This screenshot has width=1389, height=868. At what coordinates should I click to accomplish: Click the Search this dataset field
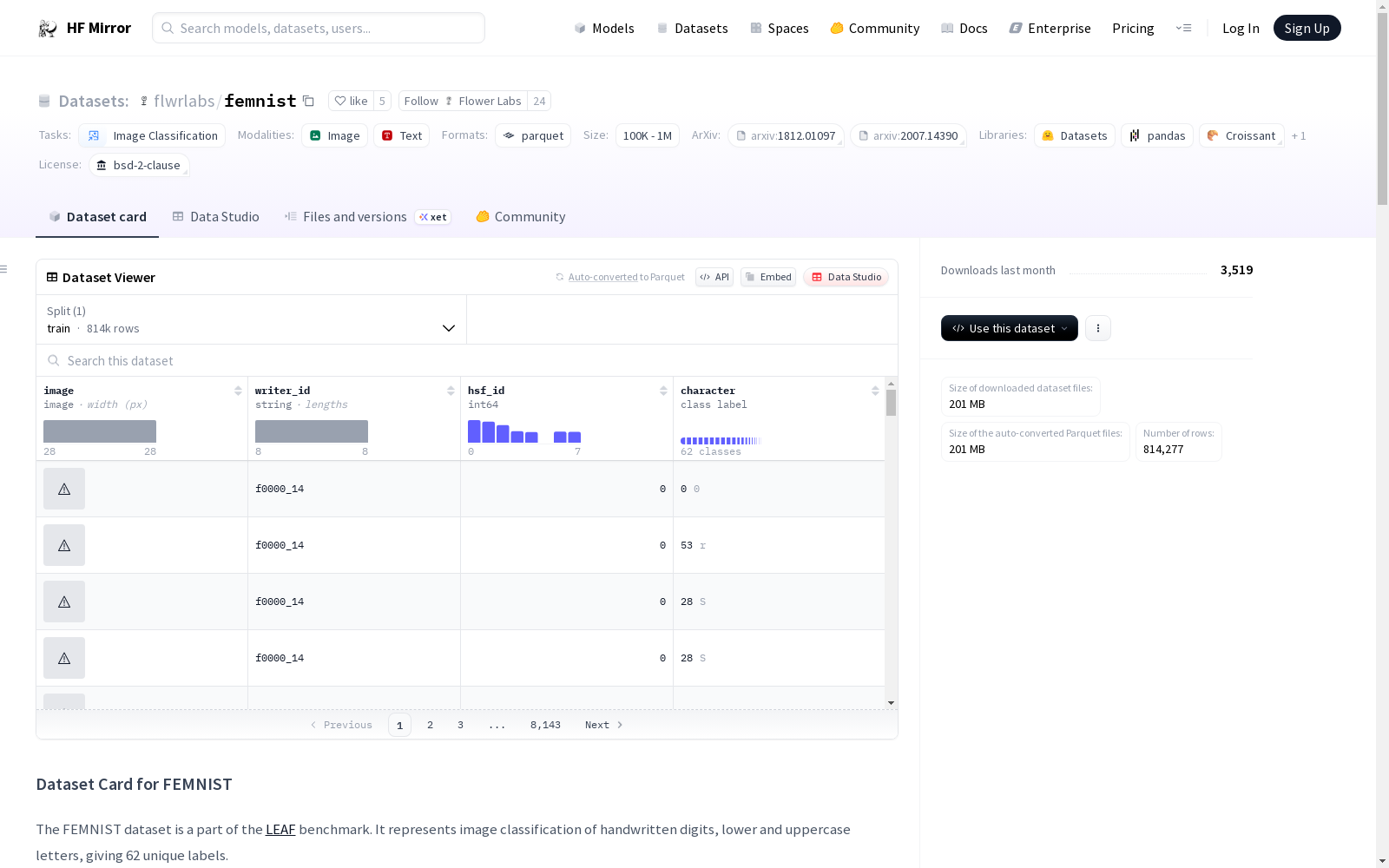coord(467,360)
